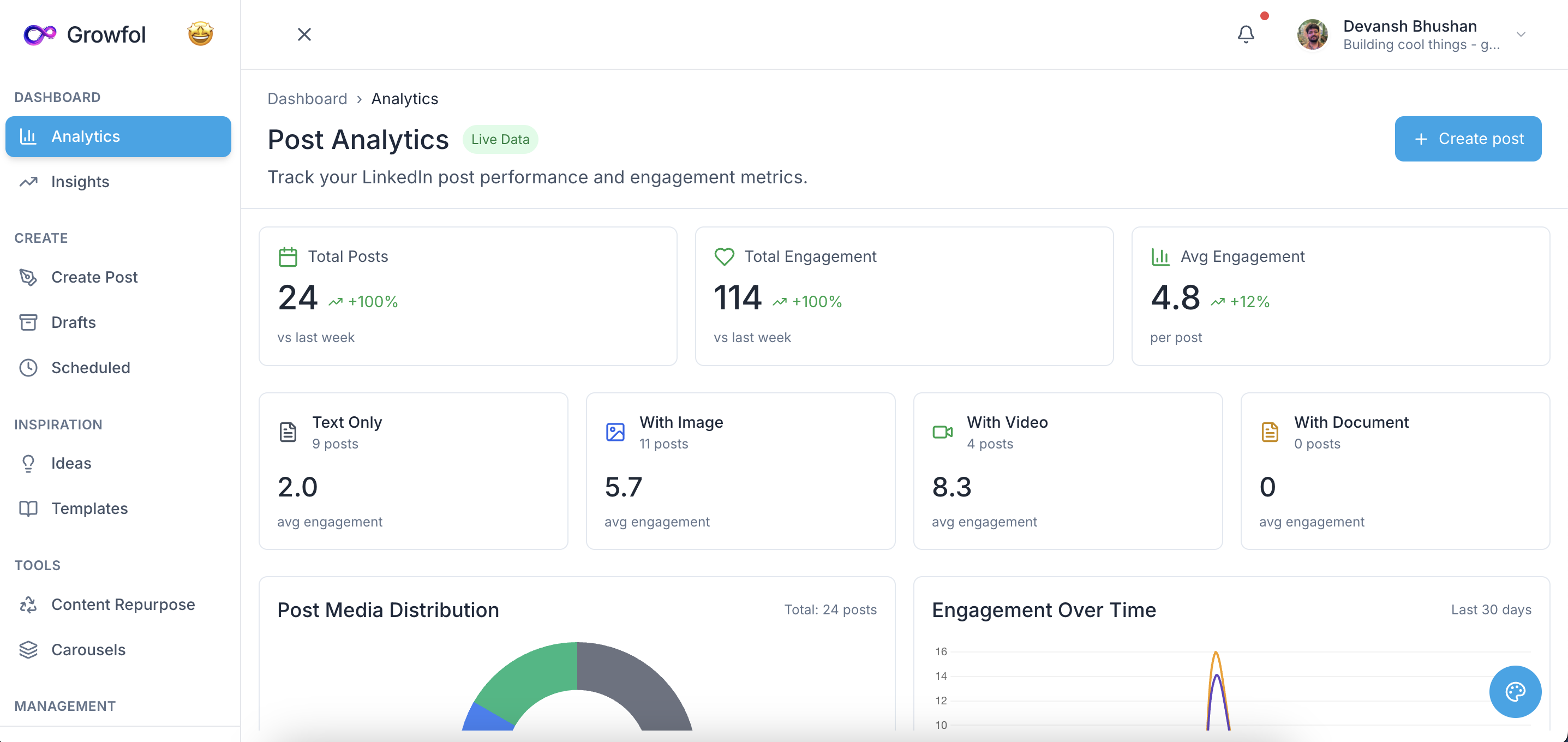This screenshot has width=1568, height=742.
Task: Open Drafts in the sidebar
Action: (118, 322)
